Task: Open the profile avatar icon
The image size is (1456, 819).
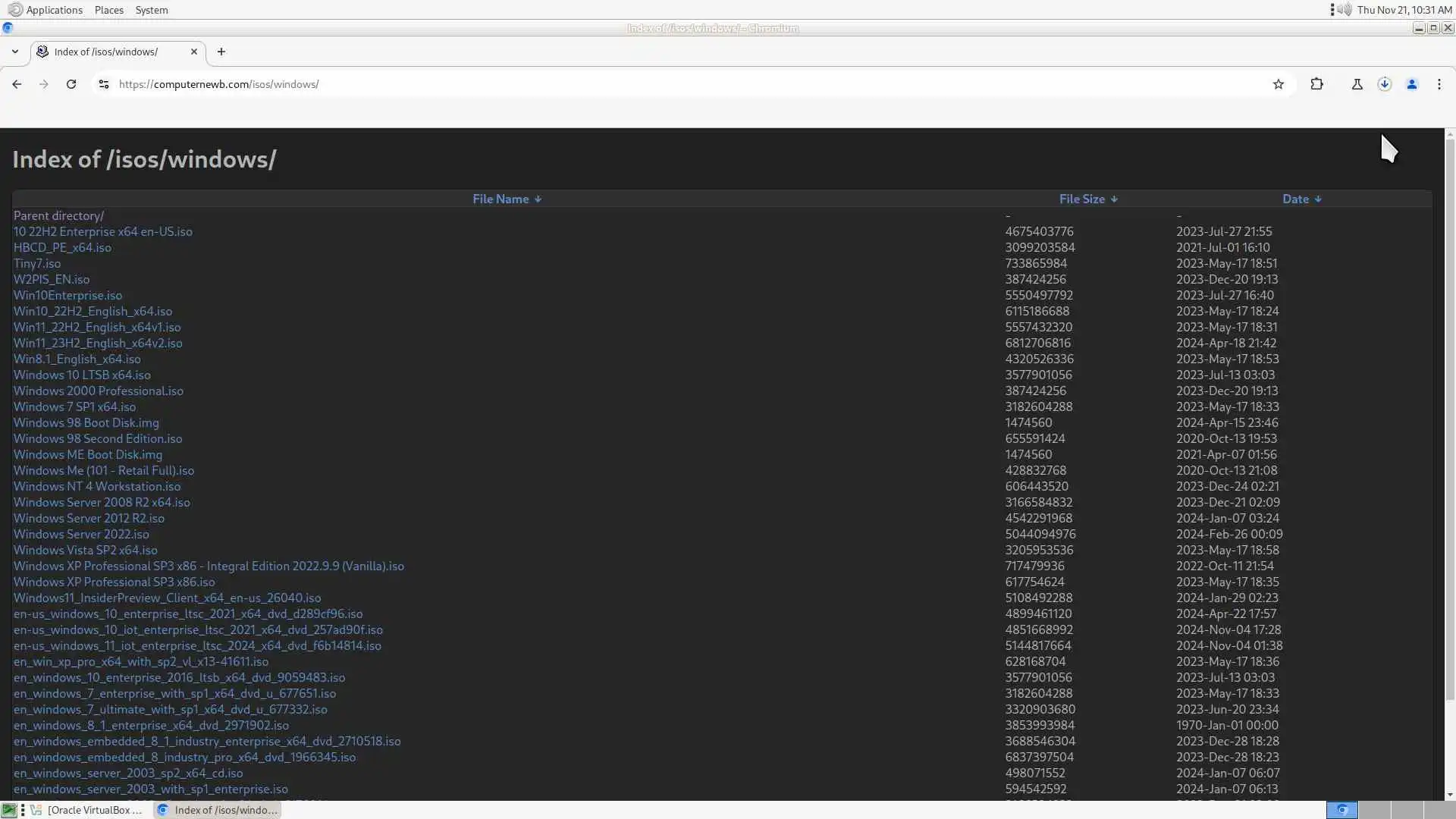Action: 1412,84
